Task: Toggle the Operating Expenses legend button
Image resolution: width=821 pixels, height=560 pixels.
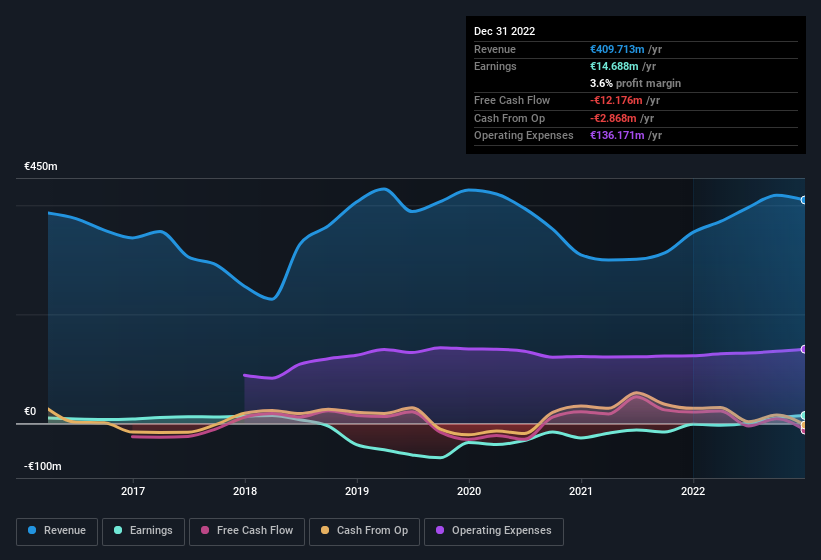Action: click(494, 531)
